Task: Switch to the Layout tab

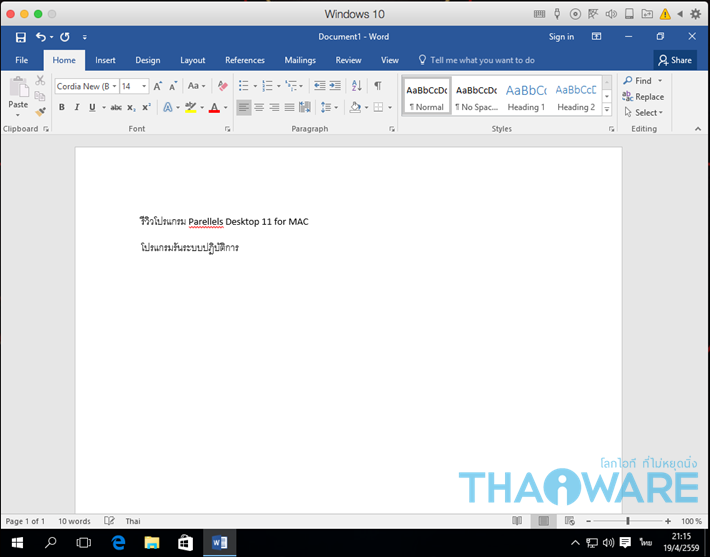Action: (x=192, y=60)
